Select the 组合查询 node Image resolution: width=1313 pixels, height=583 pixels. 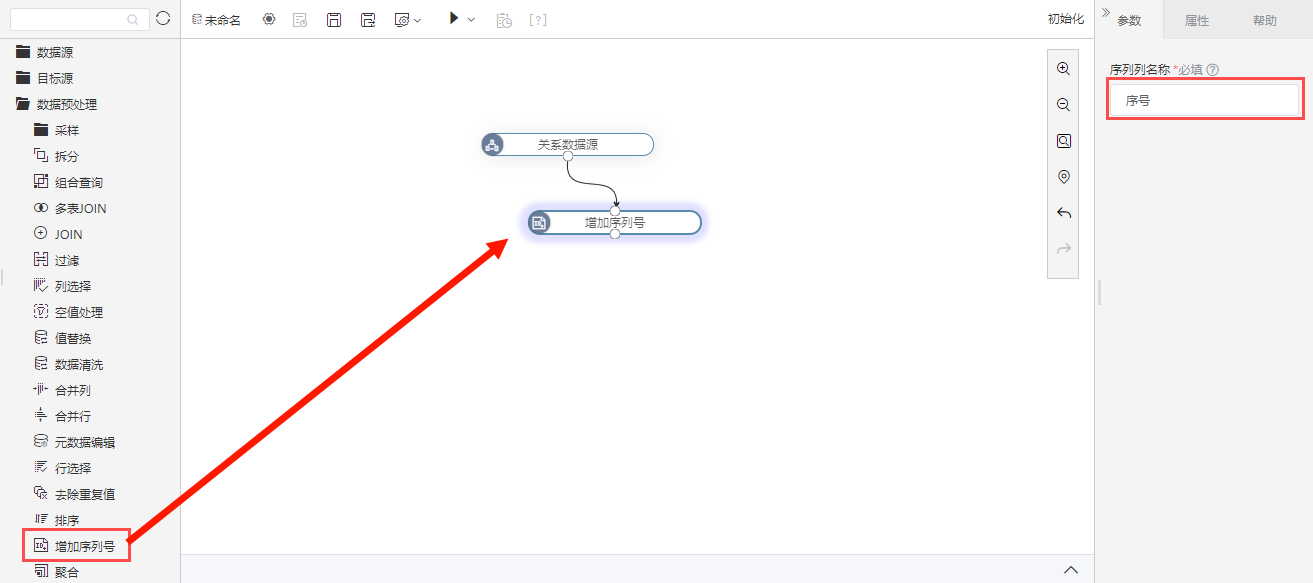click(68, 182)
